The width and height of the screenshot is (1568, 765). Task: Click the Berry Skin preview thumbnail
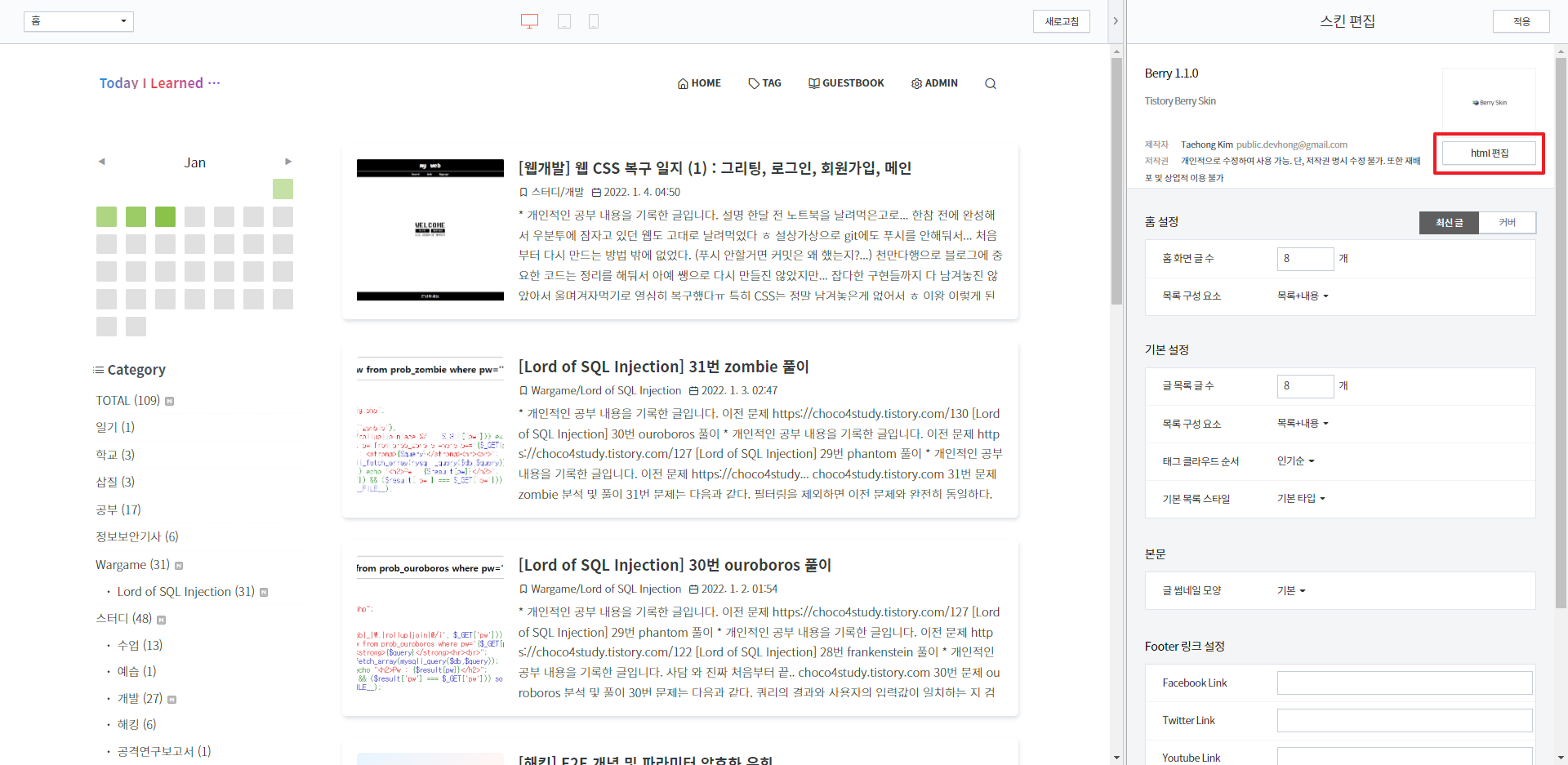pyautogui.click(x=1489, y=101)
